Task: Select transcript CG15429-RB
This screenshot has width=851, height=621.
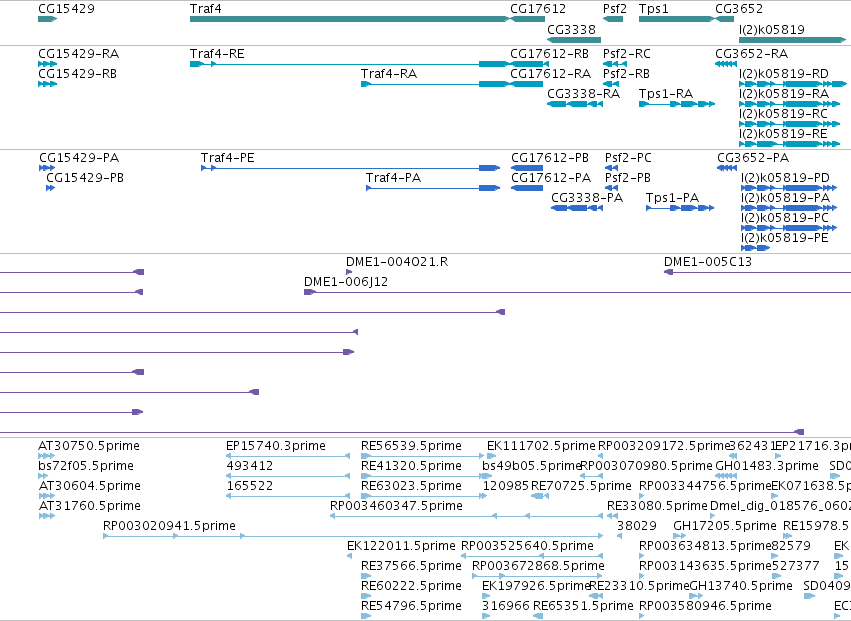Action: click(48, 84)
